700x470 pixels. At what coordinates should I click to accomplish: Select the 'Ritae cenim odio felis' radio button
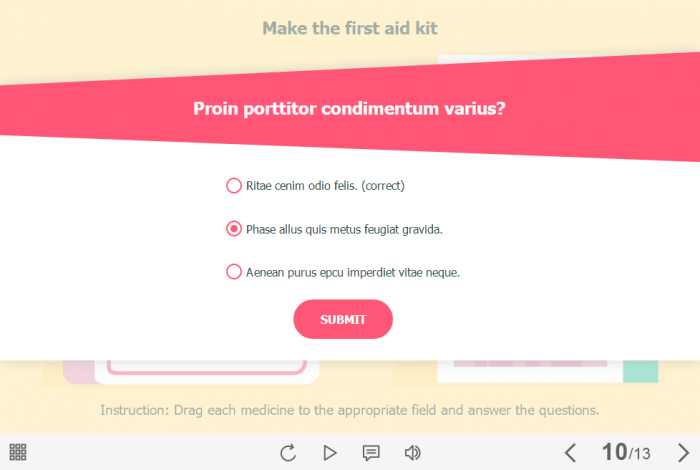234,185
